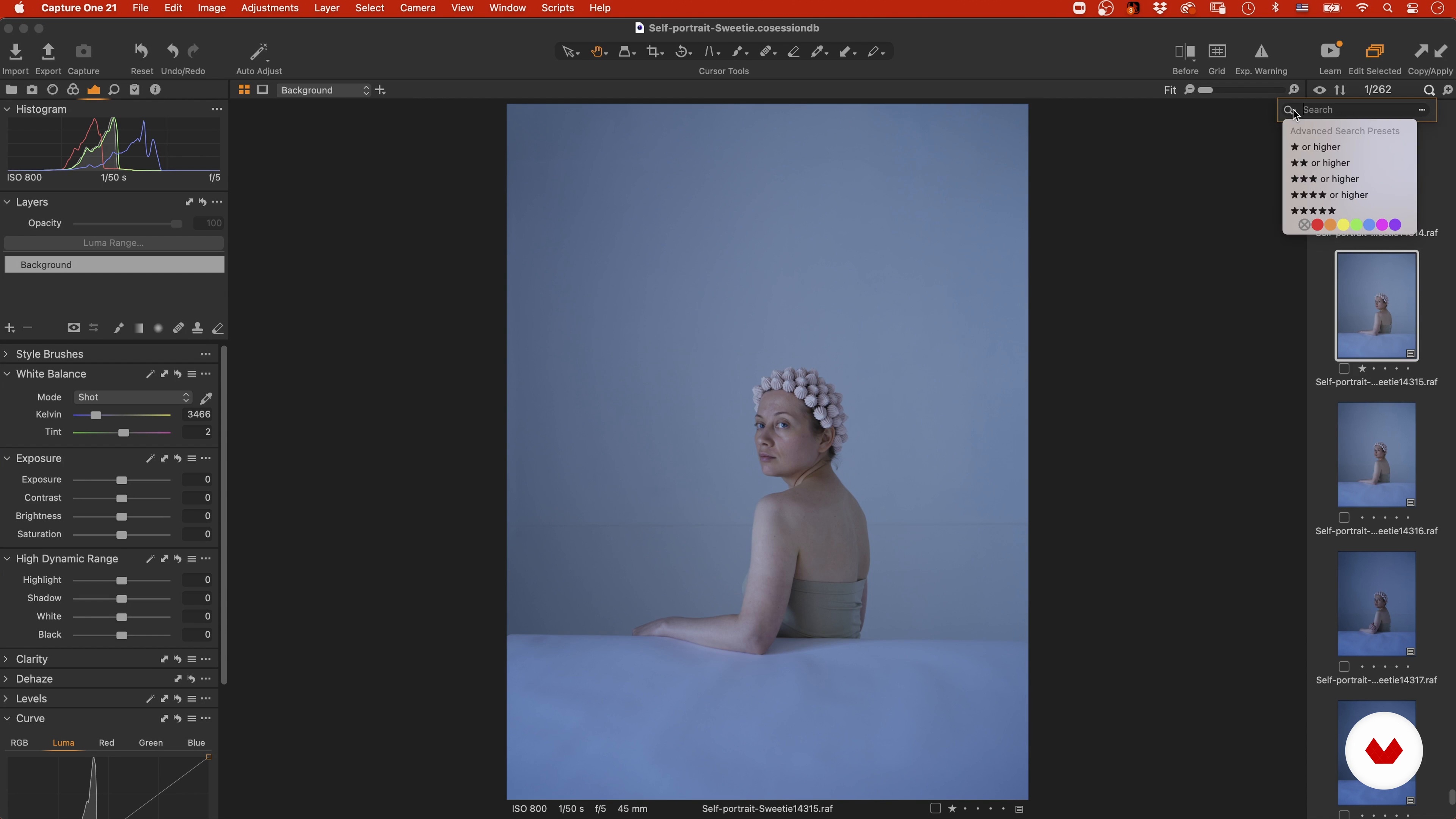Filter by red color tag
The image size is (1456, 819).
point(1317,225)
